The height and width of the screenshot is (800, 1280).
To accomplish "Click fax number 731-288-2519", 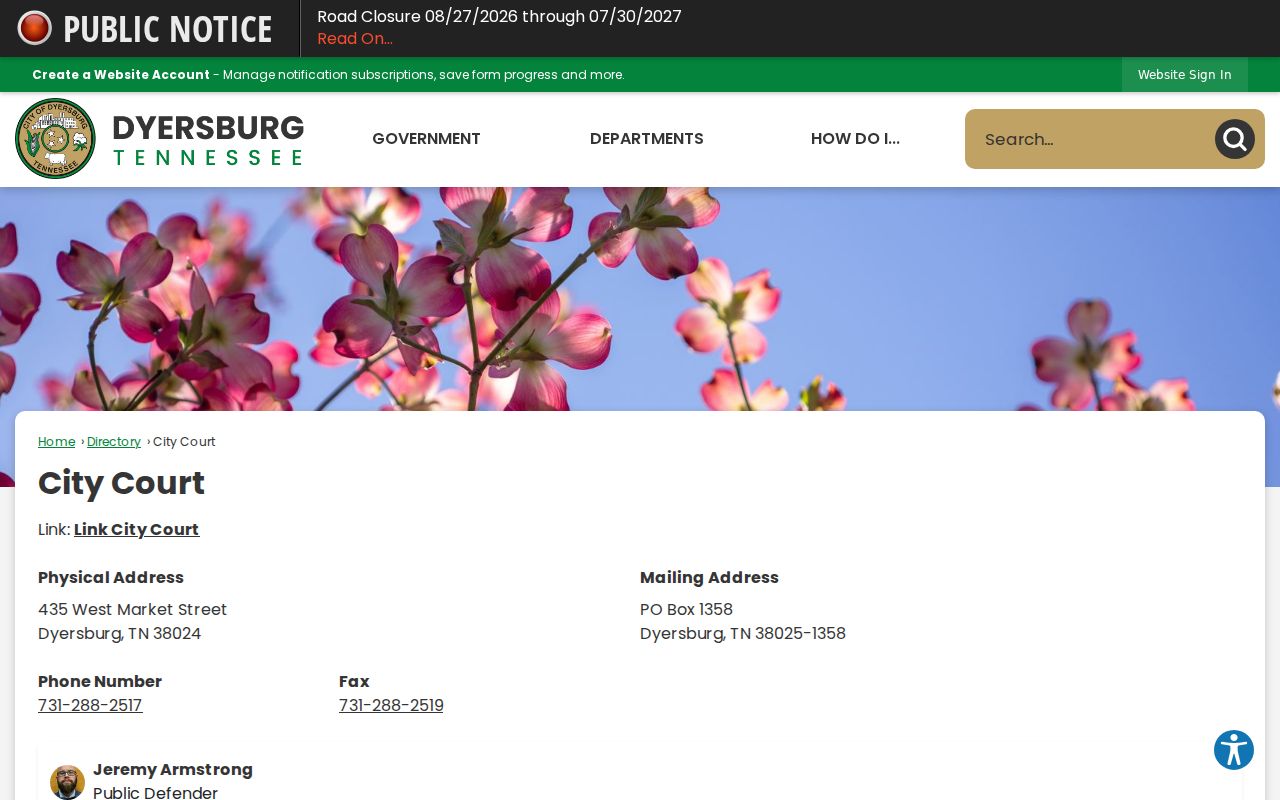I will click(391, 706).
